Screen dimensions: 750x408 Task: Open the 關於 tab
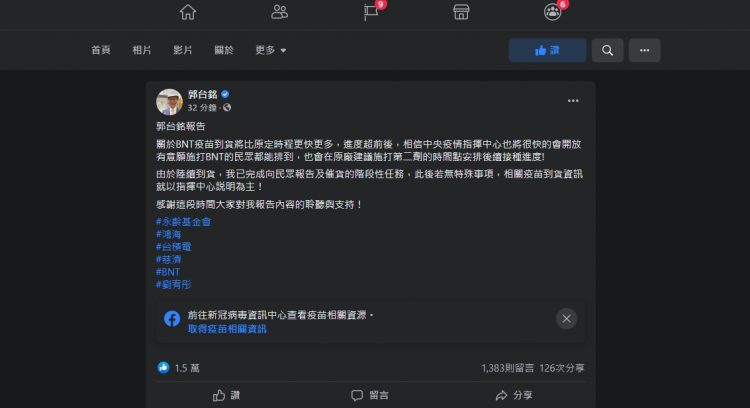click(224, 50)
